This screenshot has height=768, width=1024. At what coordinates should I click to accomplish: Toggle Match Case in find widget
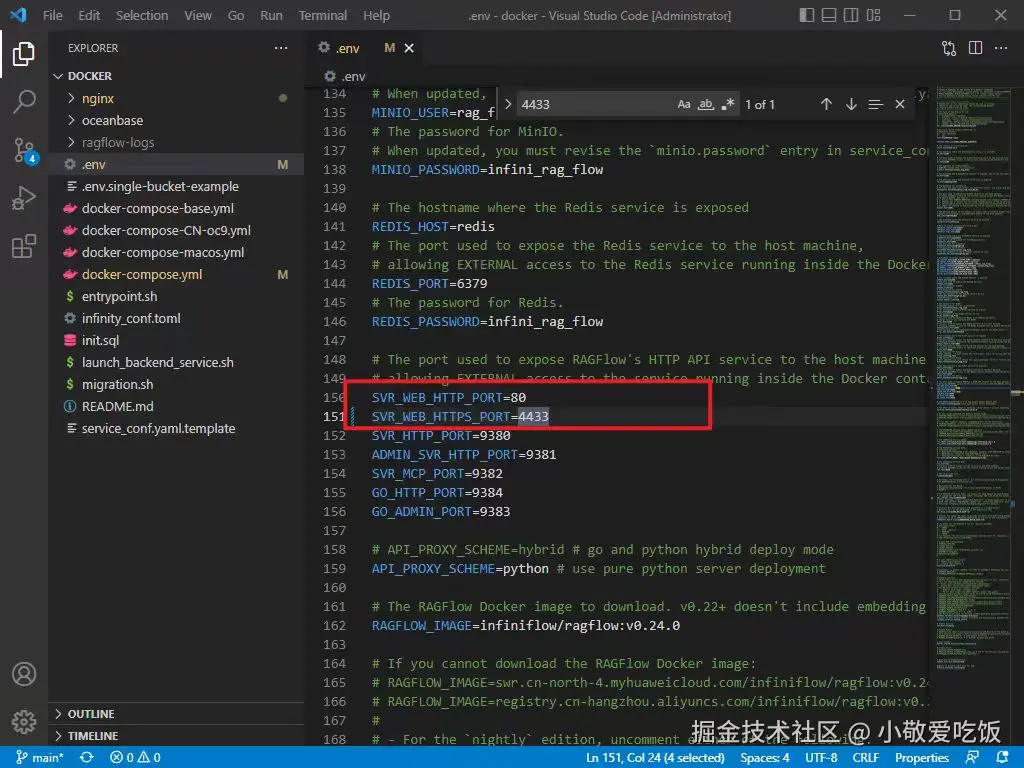(684, 104)
